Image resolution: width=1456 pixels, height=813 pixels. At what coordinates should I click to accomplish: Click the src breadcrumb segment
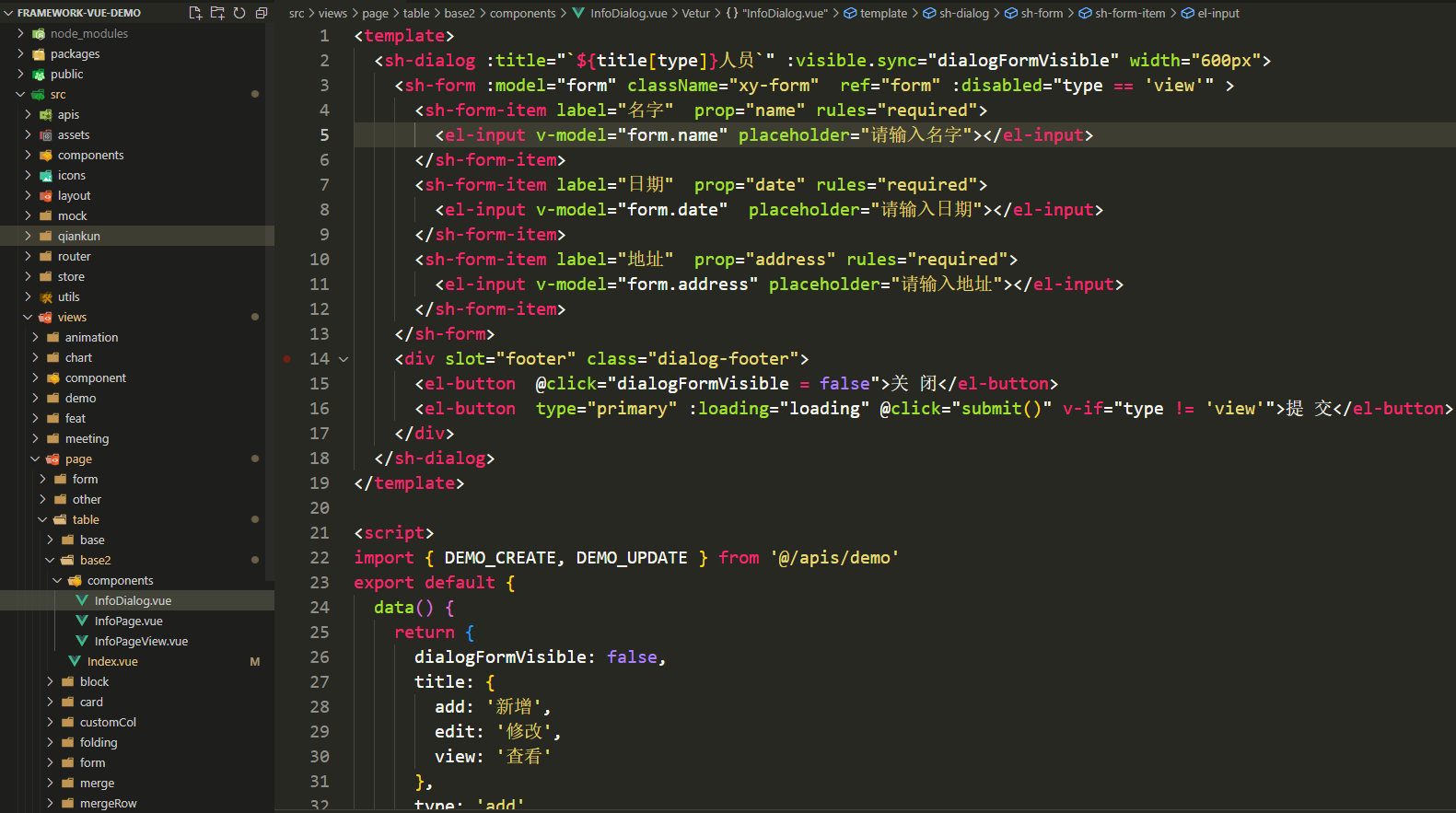click(297, 13)
